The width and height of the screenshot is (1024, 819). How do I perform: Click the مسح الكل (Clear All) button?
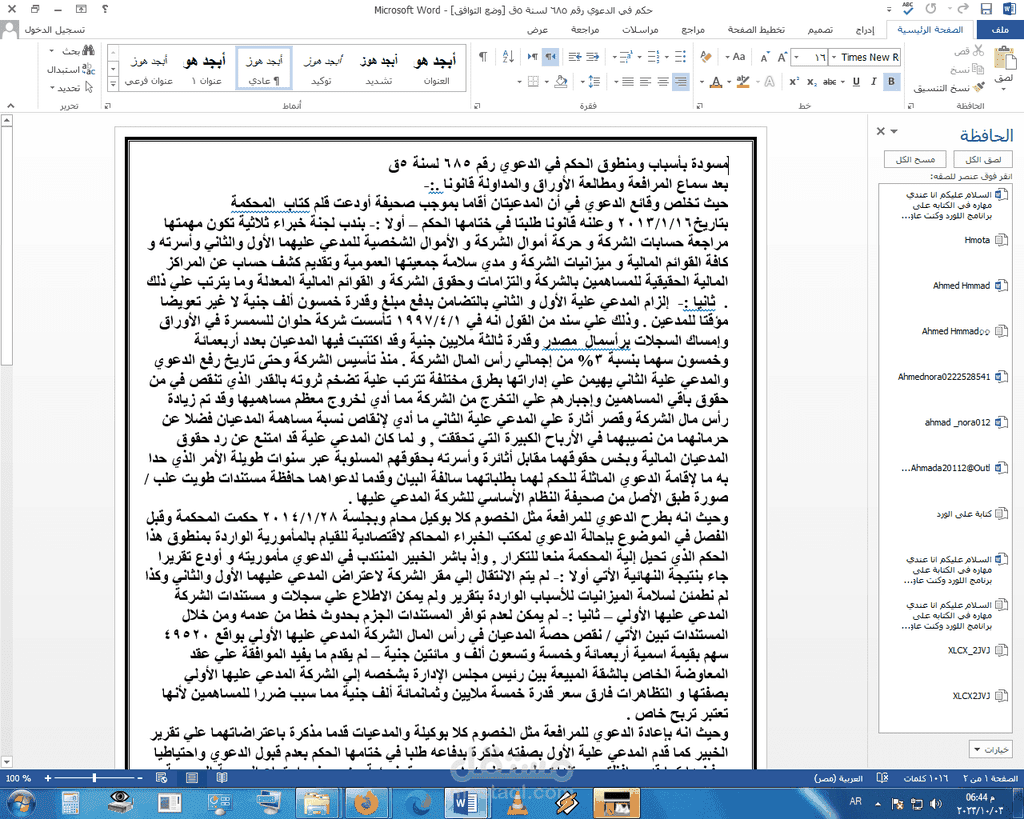(x=916, y=160)
